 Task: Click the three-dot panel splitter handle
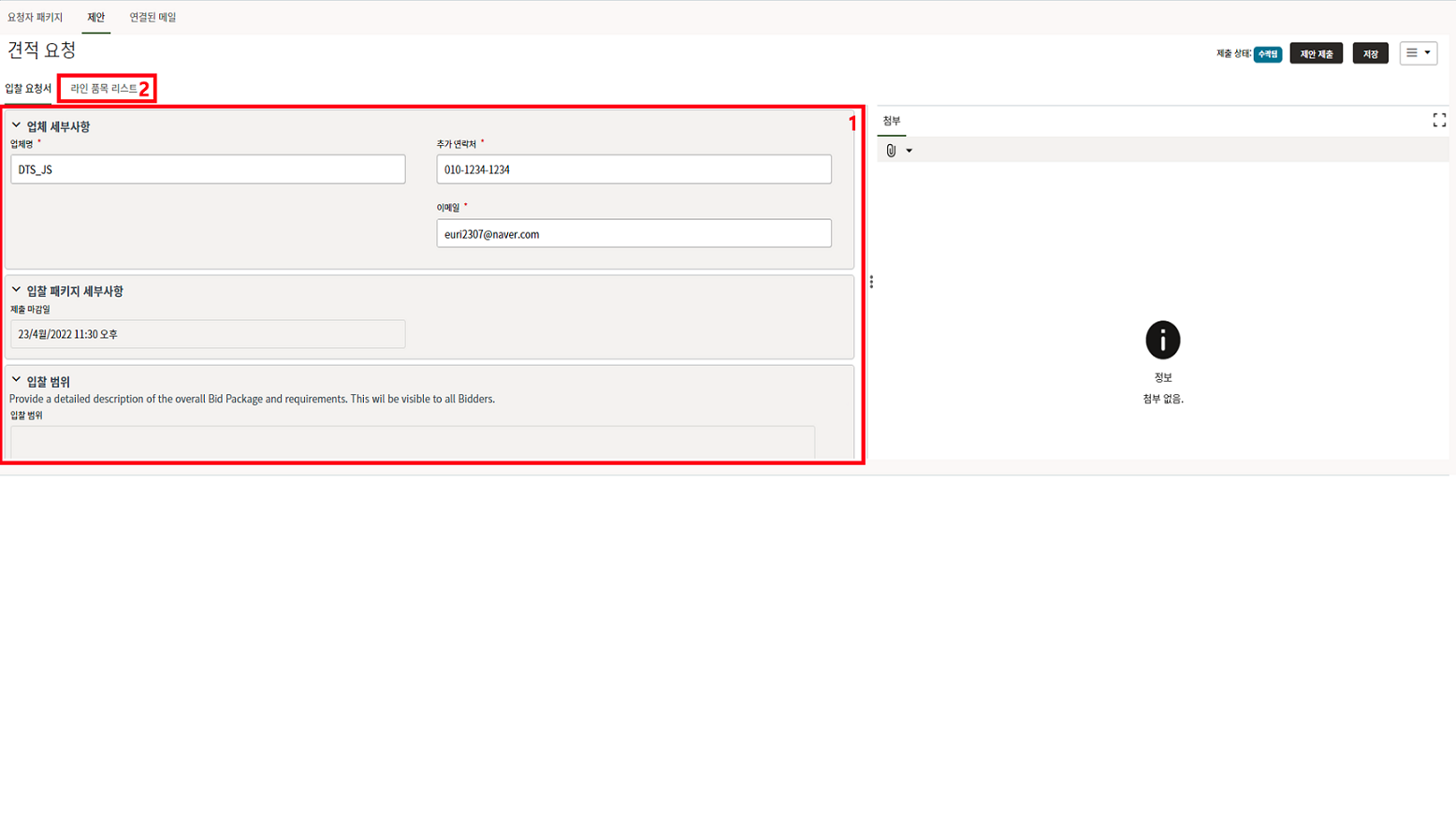point(871,282)
